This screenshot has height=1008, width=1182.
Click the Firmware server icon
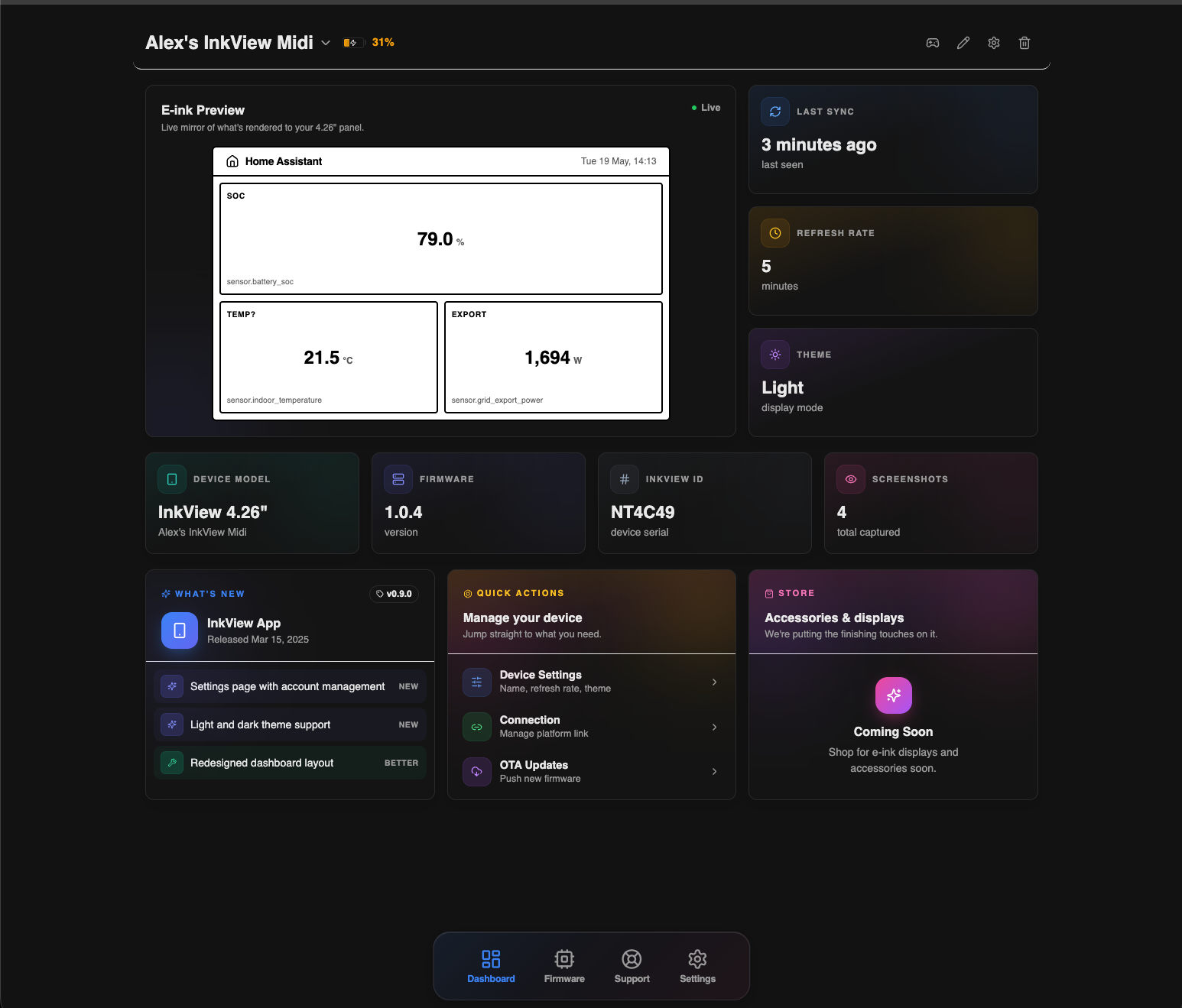coord(398,479)
